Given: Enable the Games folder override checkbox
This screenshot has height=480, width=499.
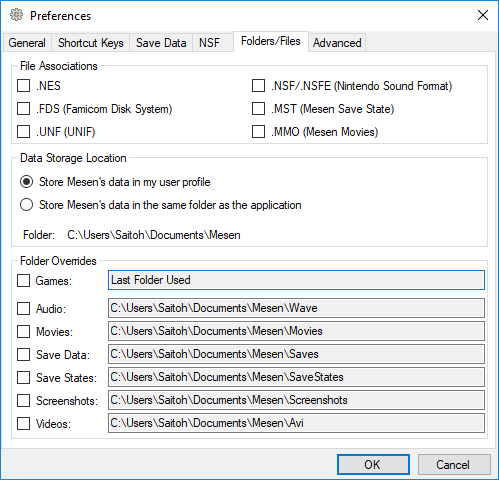Looking at the screenshot, I should [x=23, y=280].
